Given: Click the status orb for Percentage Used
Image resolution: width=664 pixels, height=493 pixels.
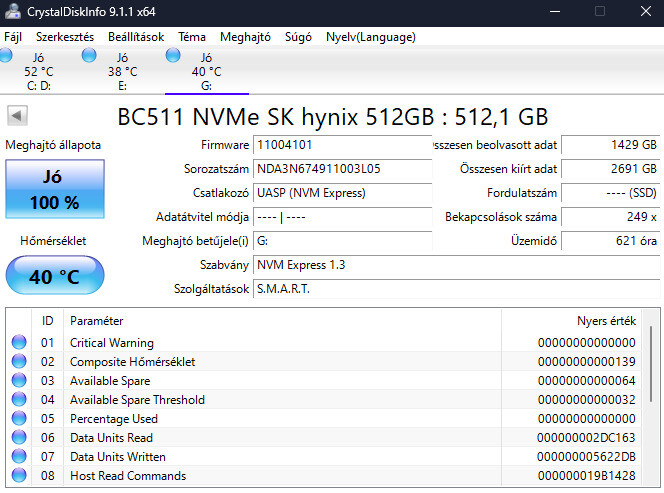Looking at the screenshot, I should click(18, 419).
